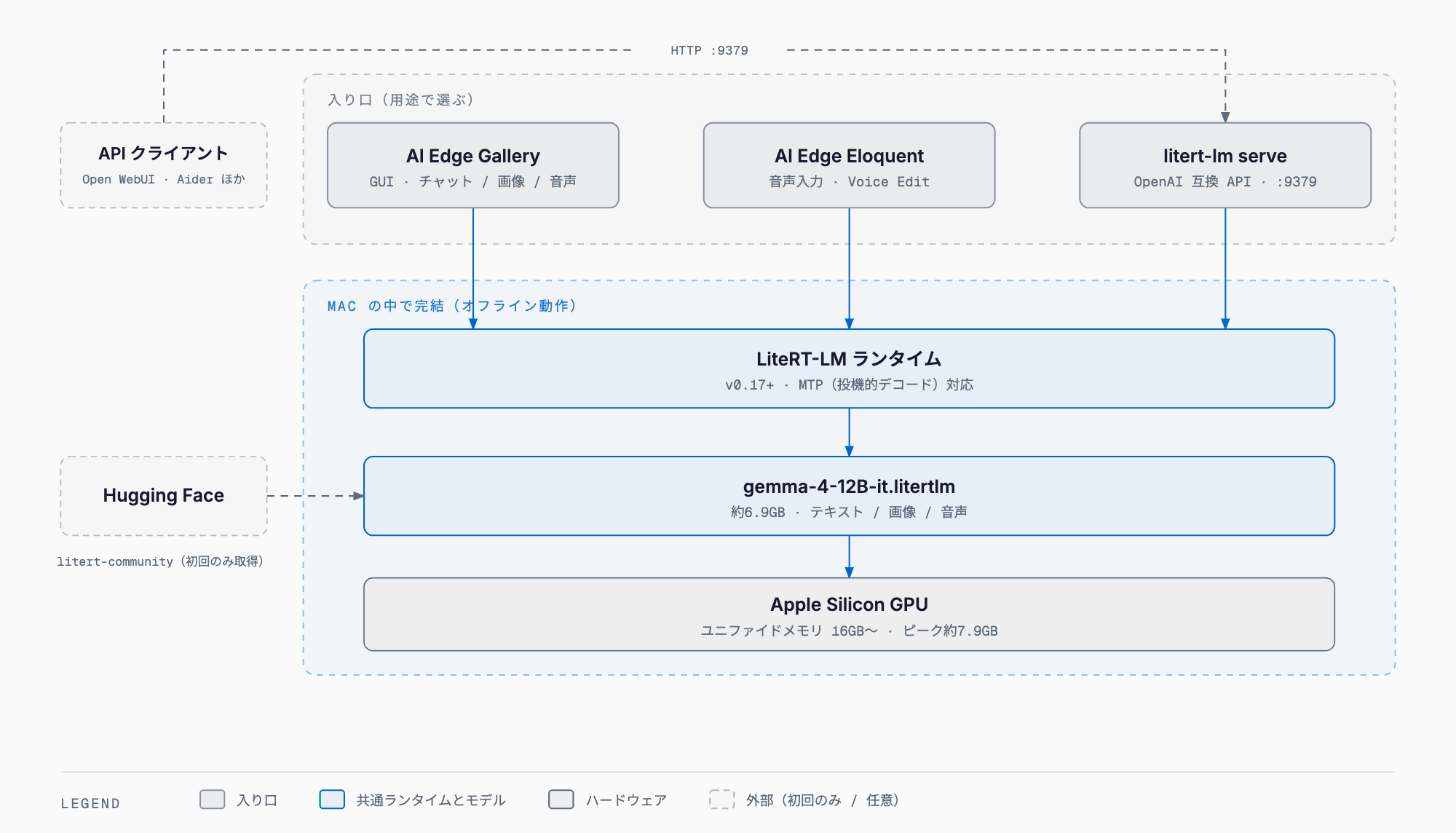This screenshot has height=833, width=1456.
Task: Select the AI Edge Eloquent box
Action: click(x=849, y=165)
